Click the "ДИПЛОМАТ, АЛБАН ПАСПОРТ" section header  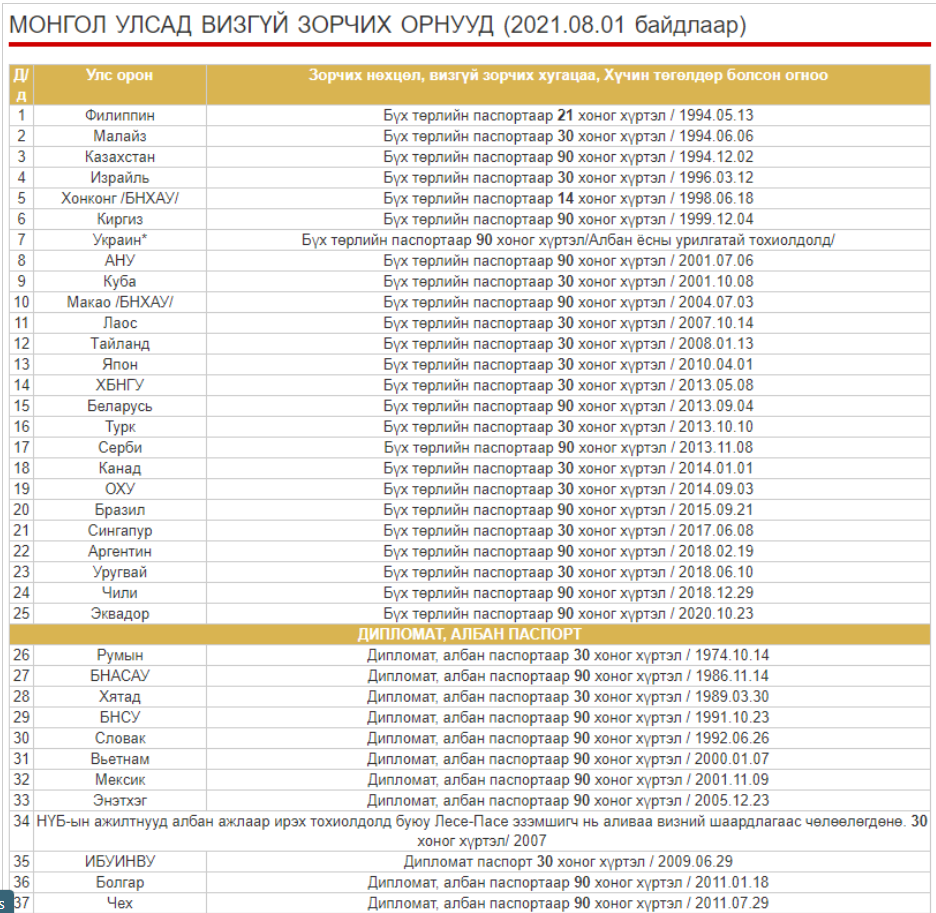(x=469, y=634)
